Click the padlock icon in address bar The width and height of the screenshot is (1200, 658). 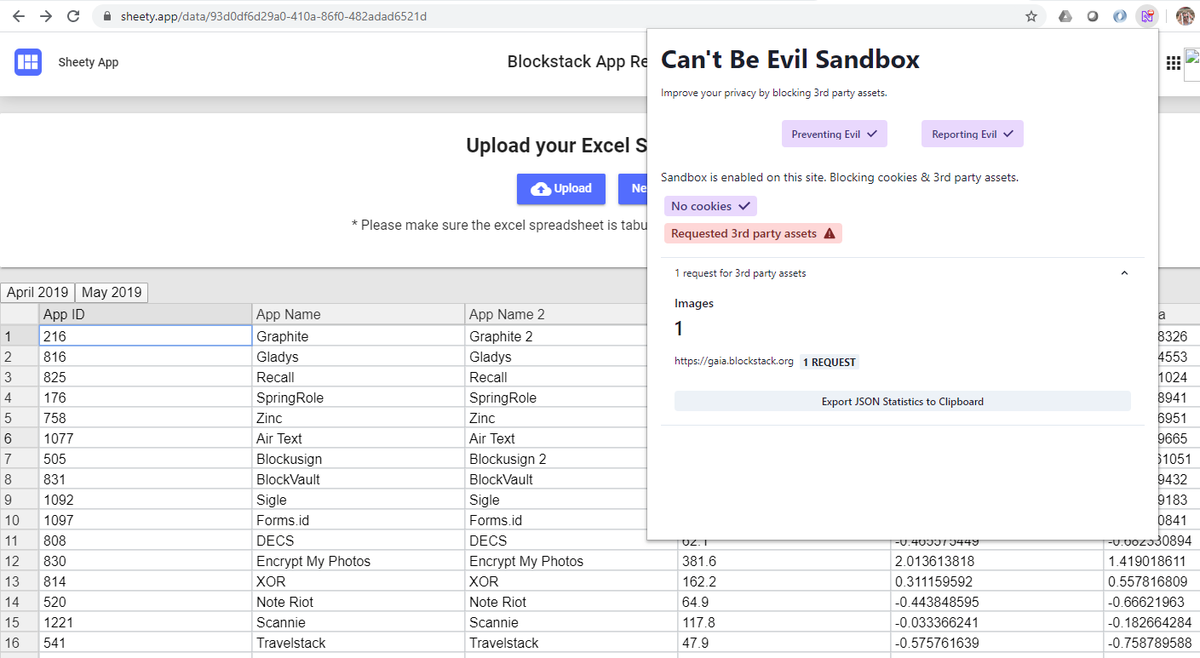click(106, 17)
